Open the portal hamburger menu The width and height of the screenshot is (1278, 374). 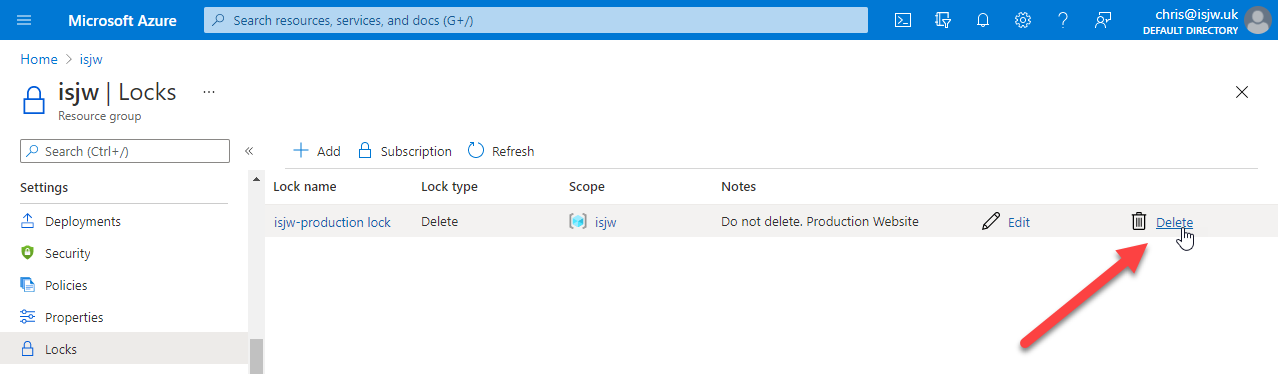[x=24, y=20]
